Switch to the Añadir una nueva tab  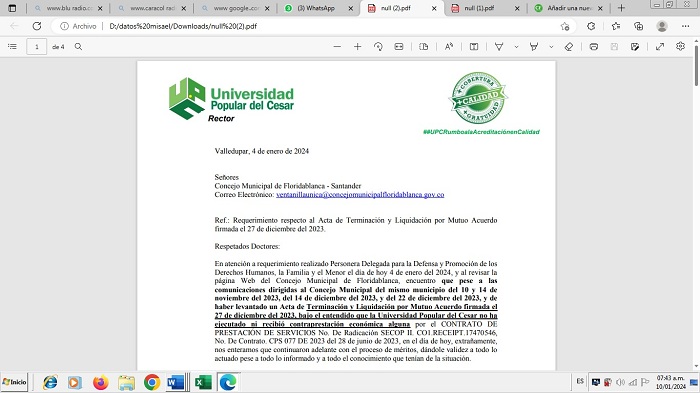pyautogui.click(x=569, y=8)
